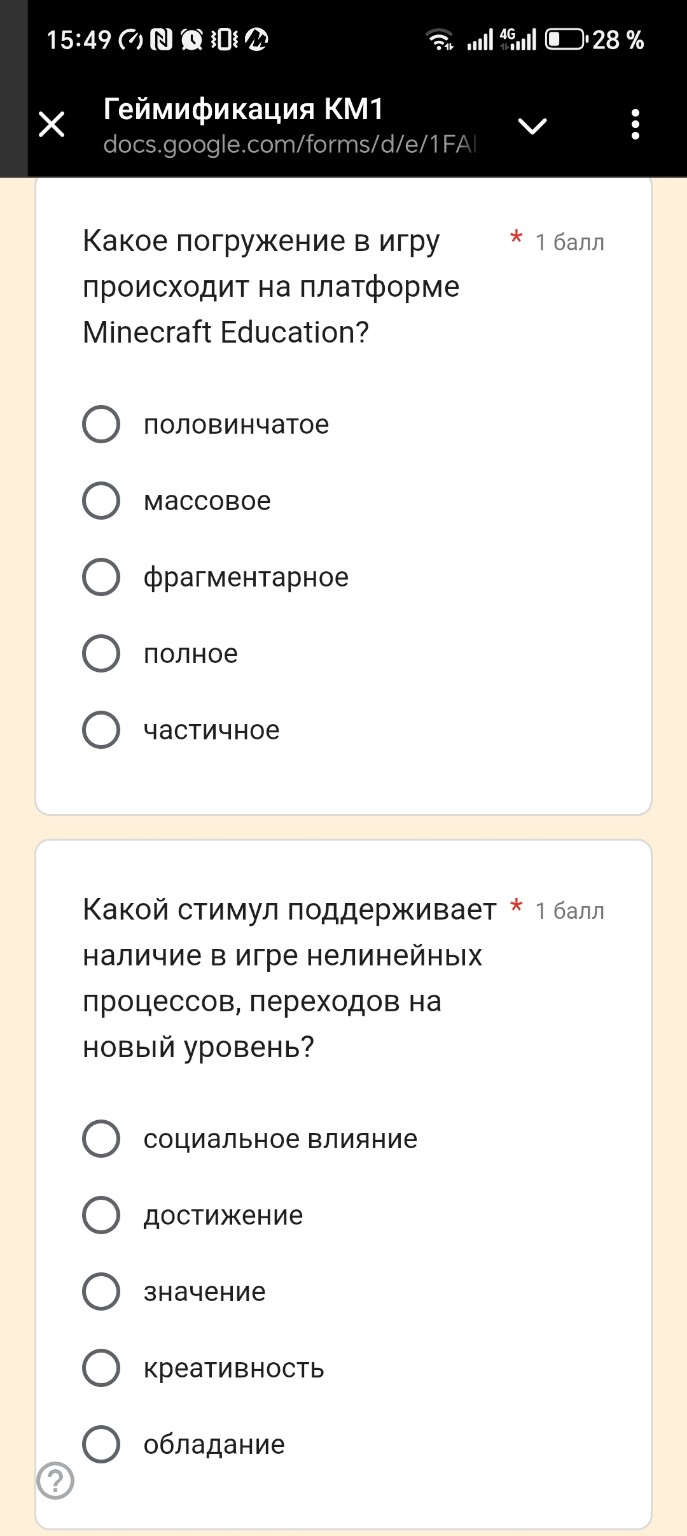Select значение as the stimulus answer
The width and height of the screenshot is (687, 1536).
coord(101,1291)
